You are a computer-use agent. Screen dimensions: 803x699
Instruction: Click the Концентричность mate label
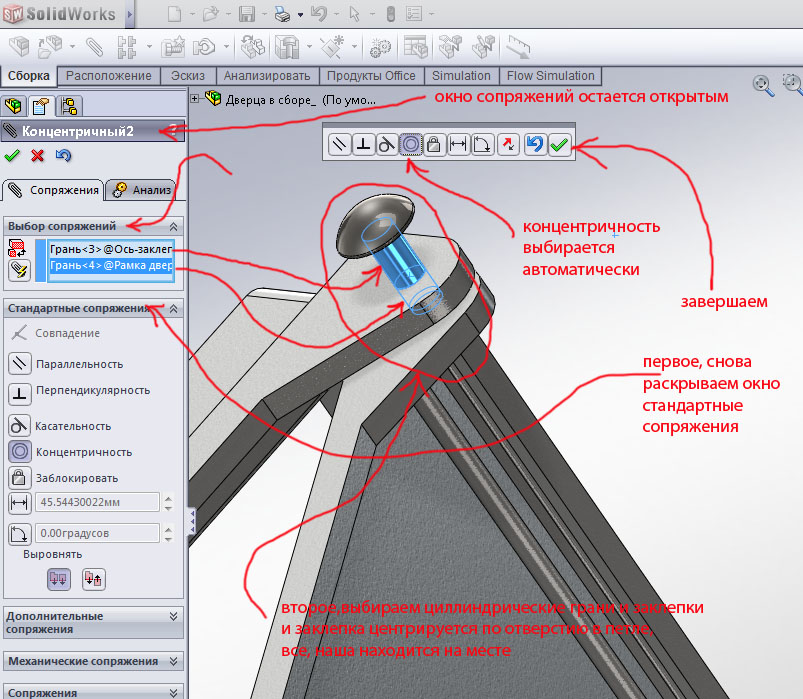(x=83, y=452)
